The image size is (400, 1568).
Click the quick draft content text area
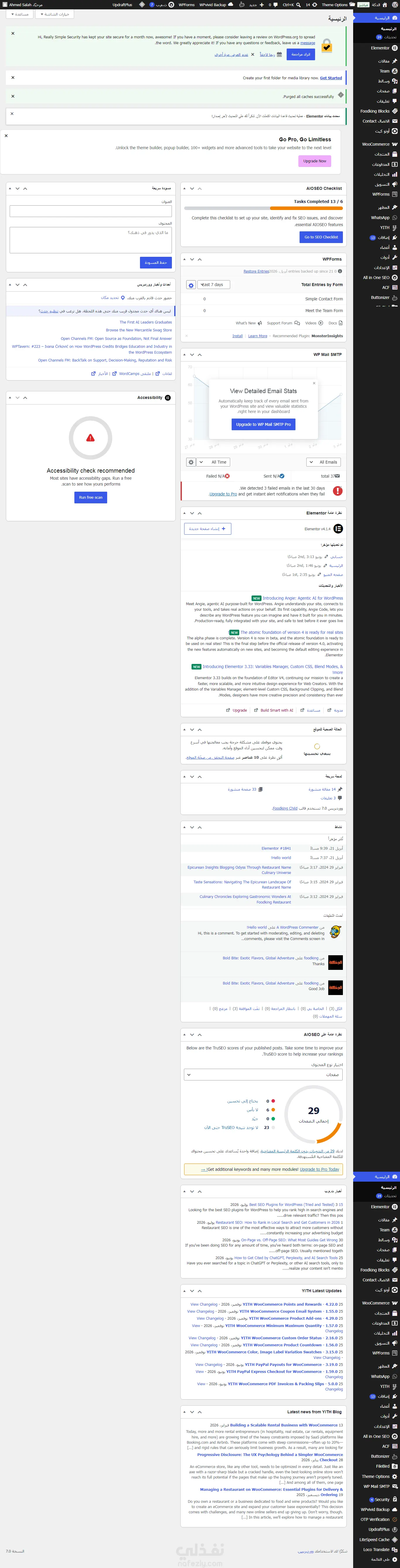pyautogui.click(x=91, y=240)
